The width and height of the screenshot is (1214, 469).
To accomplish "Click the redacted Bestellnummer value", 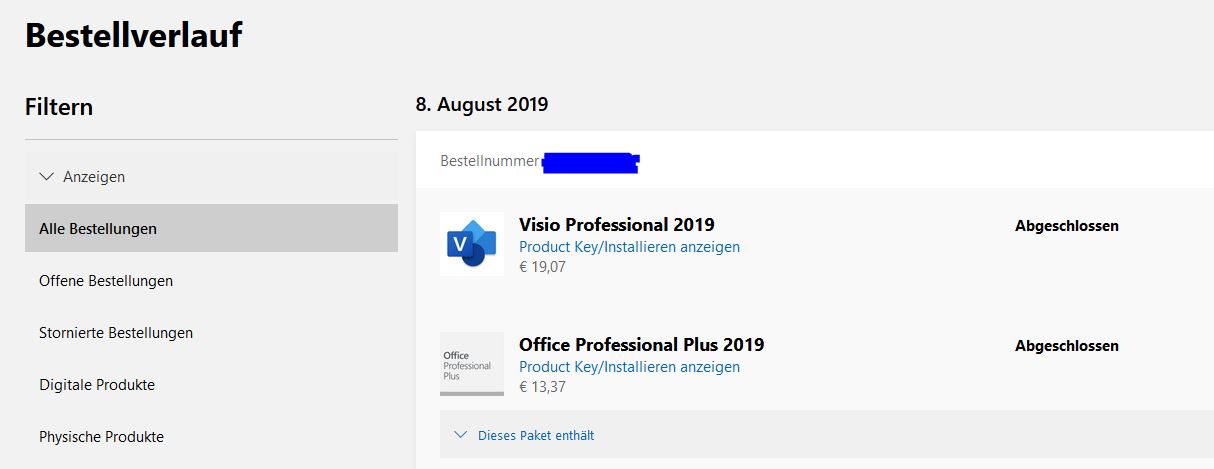I will [x=590, y=162].
